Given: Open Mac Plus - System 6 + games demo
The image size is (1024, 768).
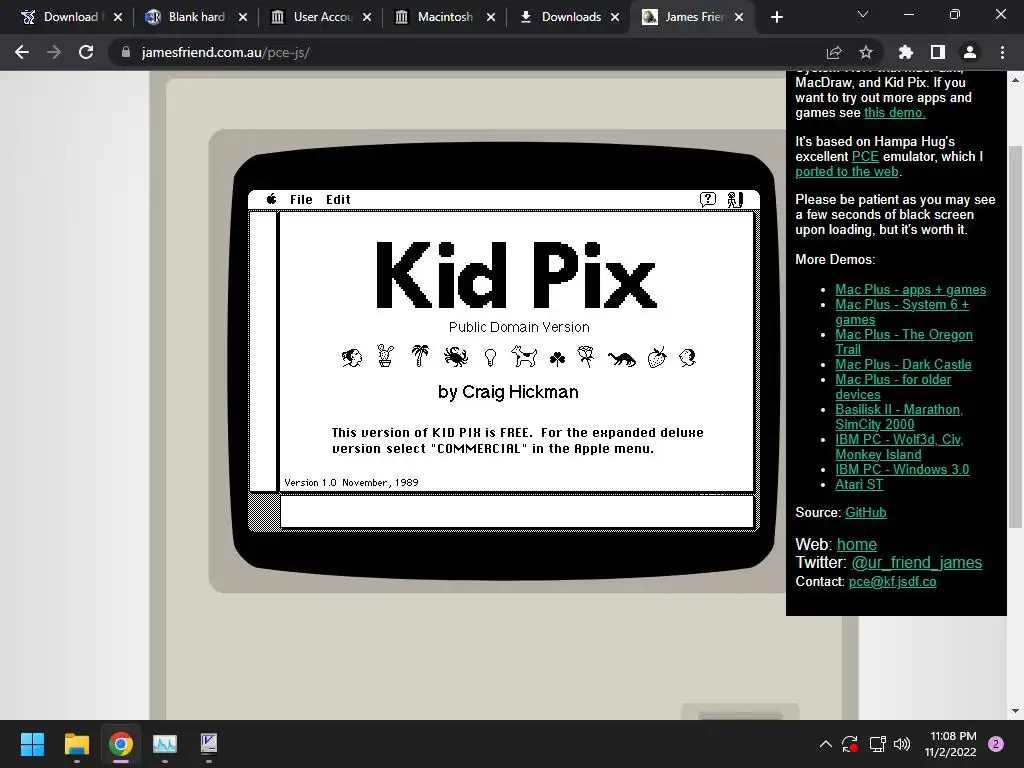Looking at the screenshot, I should click(902, 312).
